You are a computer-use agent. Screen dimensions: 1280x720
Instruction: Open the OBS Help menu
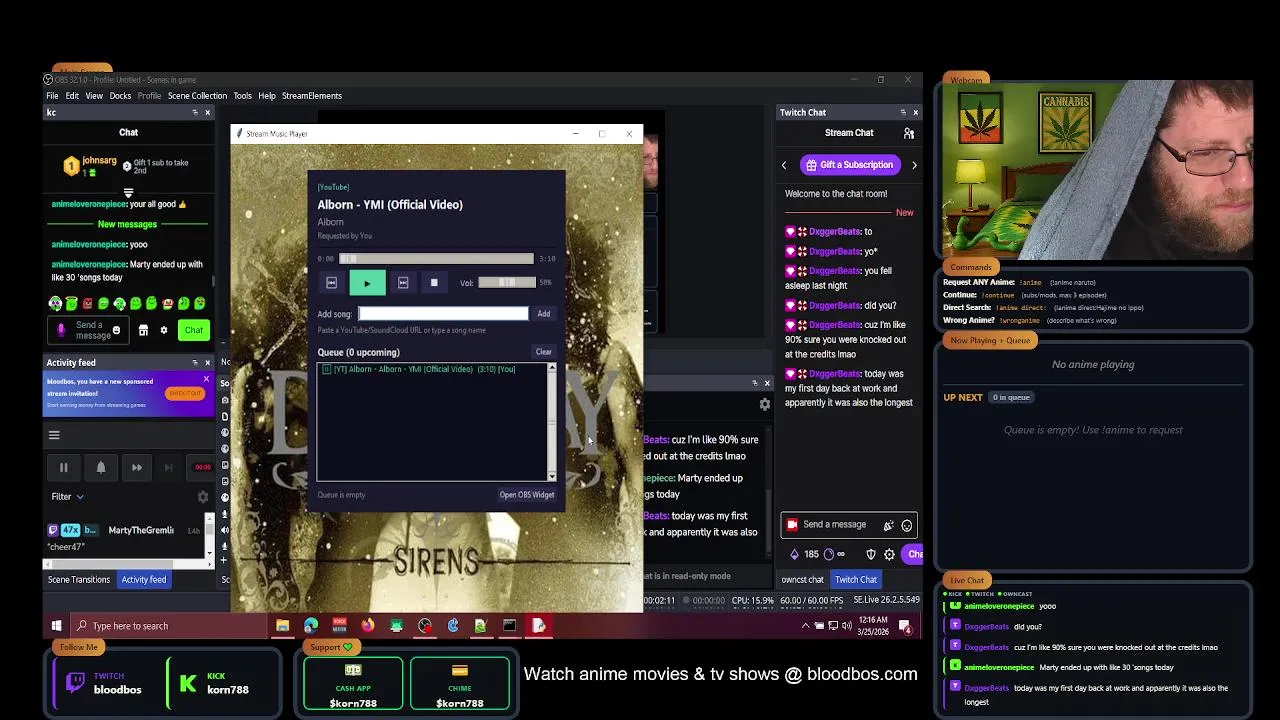[267, 96]
